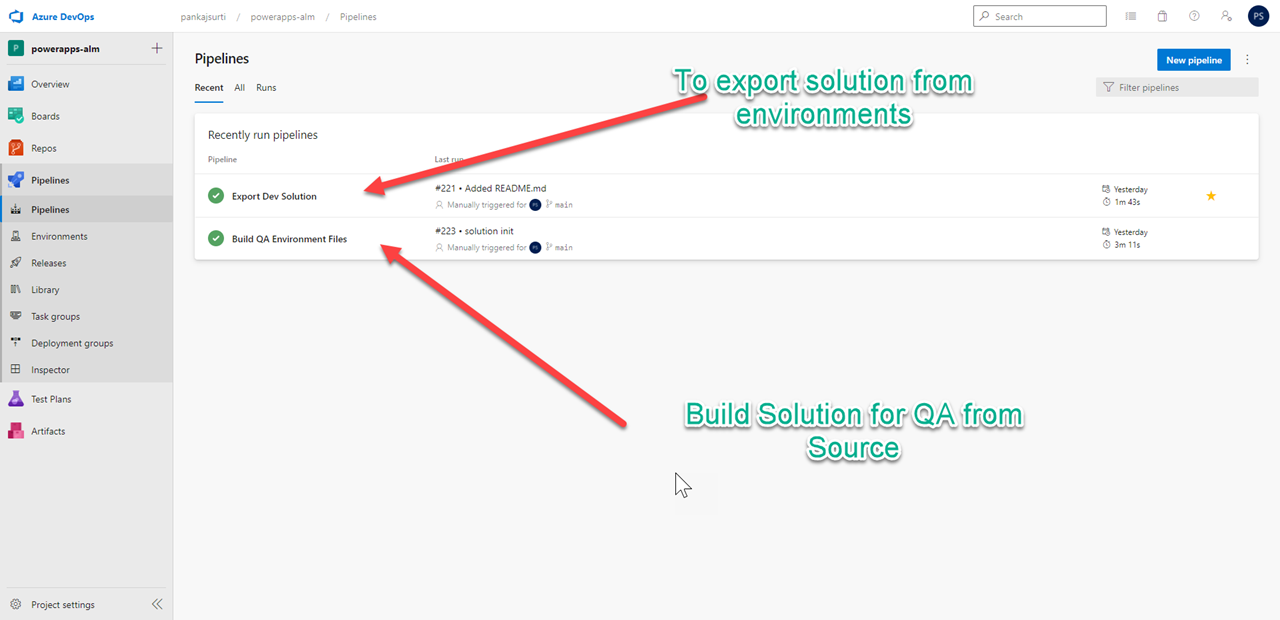Click the New pipeline button
The height and width of the screenshot is (620, 1280).
coord(1193,60)
